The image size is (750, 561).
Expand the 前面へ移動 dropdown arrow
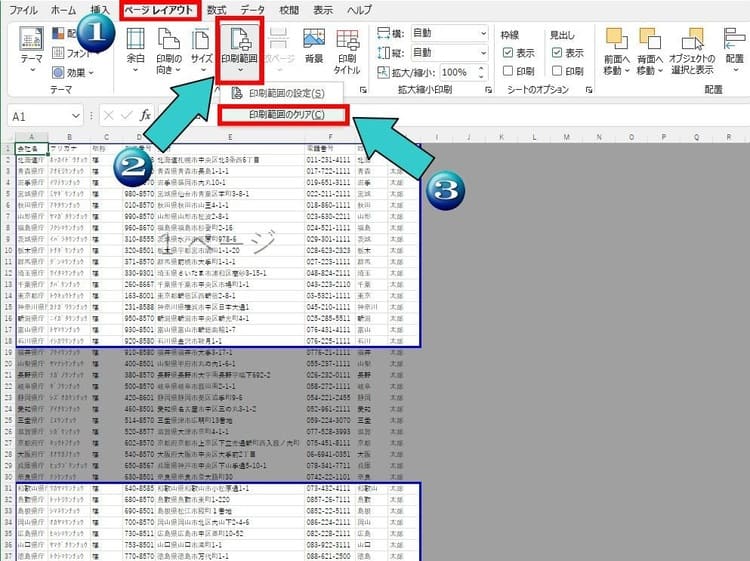coord(627,71)
